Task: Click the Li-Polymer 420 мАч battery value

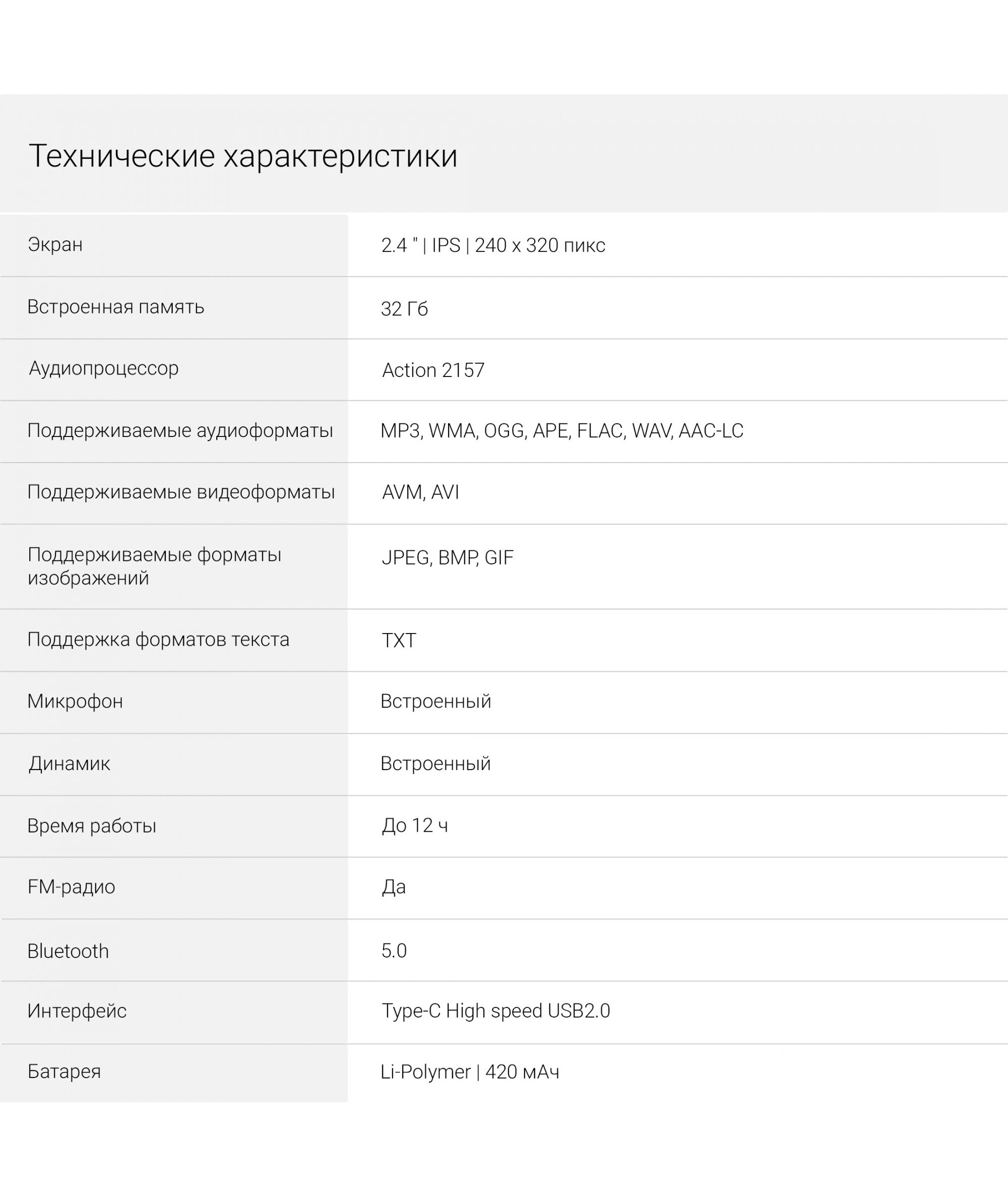Action: click(x=469, y=1072)
